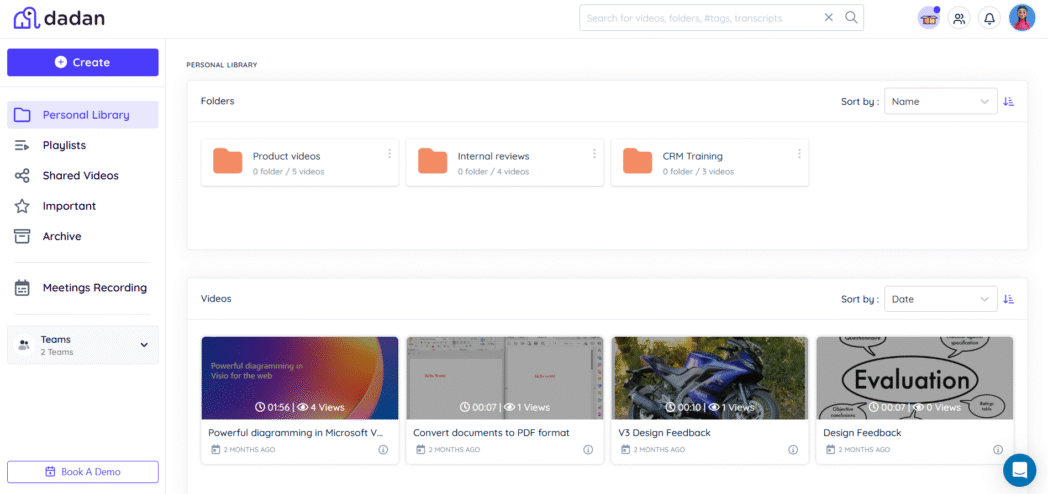Go to Playlists in the sidebar
This screenshot has width=1048, height=494.
coord(64,145)
